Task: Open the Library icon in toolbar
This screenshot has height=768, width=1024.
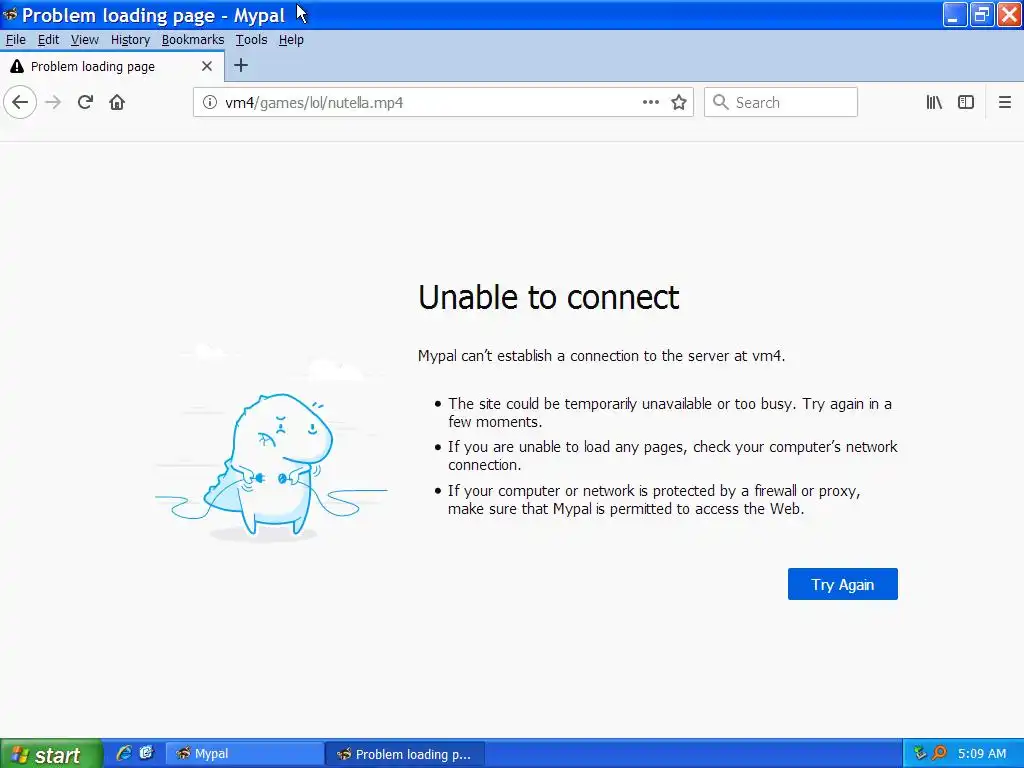Action: tap(934, 103)
